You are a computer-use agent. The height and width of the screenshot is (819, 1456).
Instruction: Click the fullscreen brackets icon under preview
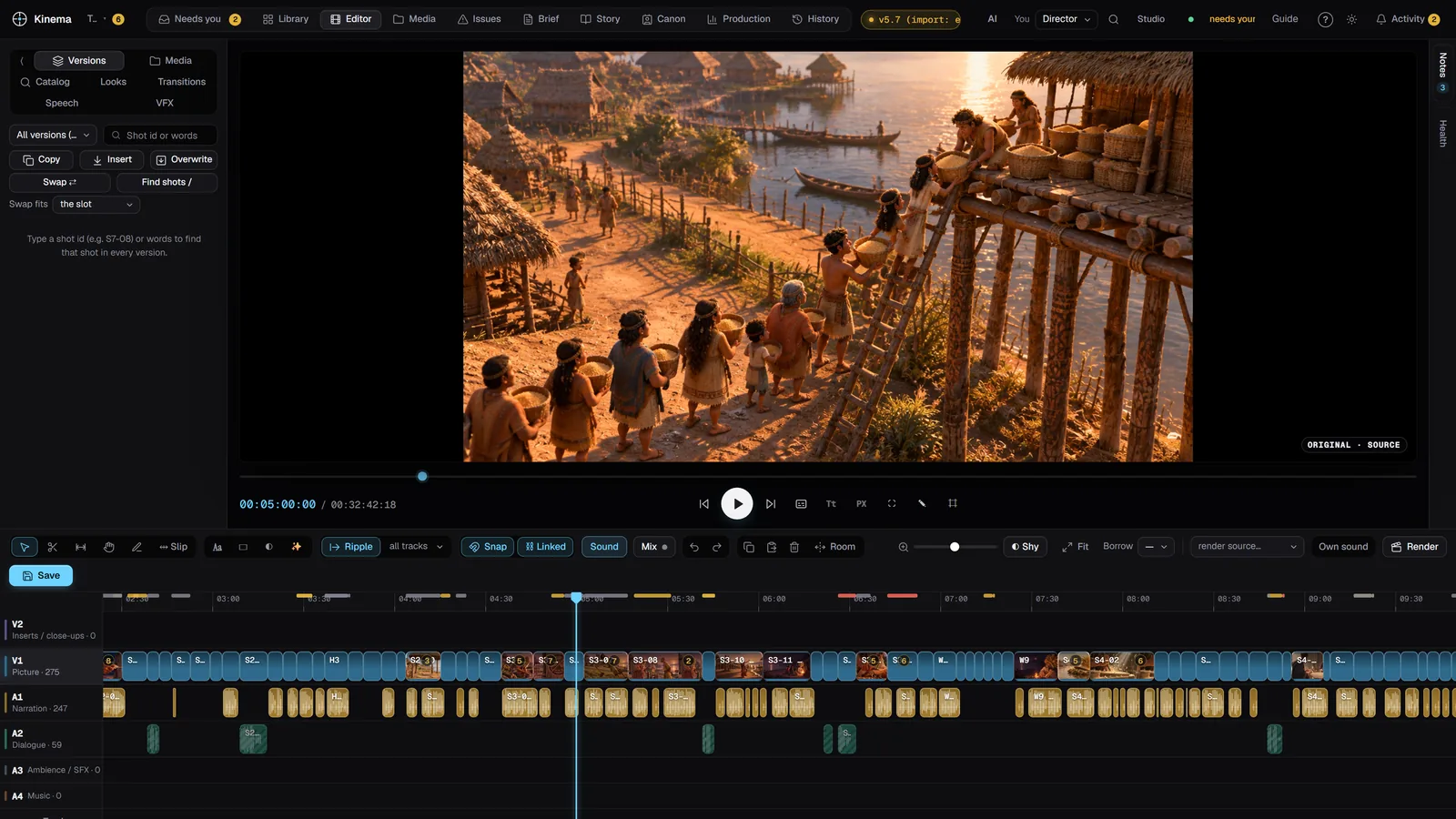(x=892, y=503)
